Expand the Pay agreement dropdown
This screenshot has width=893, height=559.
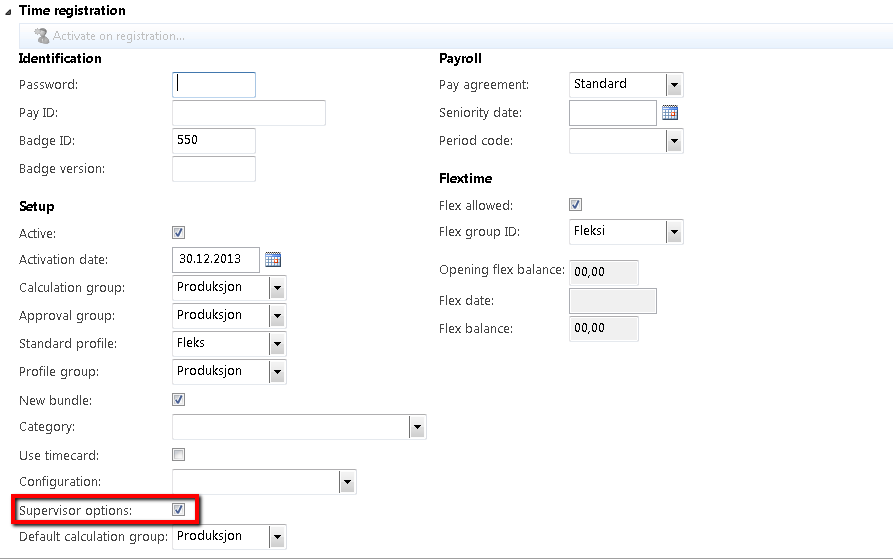click(674, 85)
